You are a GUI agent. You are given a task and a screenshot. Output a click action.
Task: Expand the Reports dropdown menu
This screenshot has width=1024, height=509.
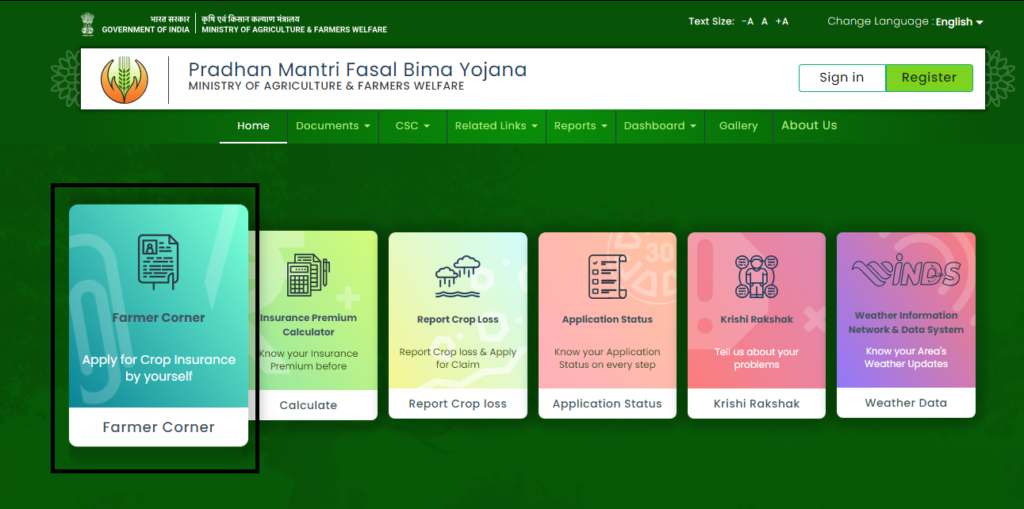pyautogui.click(x=581, y=125)
